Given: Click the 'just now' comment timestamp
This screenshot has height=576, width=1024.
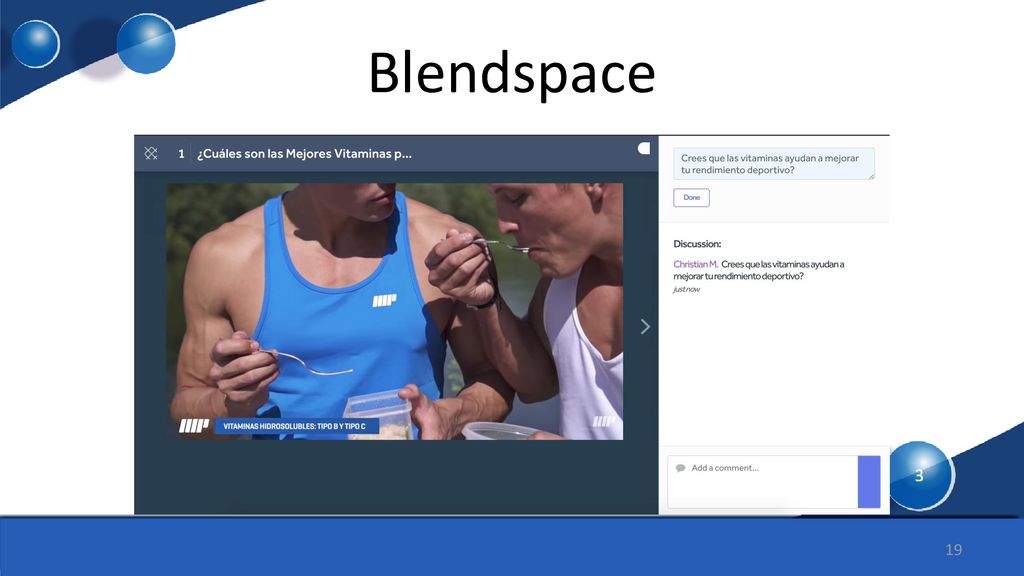Looking at the screenshot, I should [686, 289].
